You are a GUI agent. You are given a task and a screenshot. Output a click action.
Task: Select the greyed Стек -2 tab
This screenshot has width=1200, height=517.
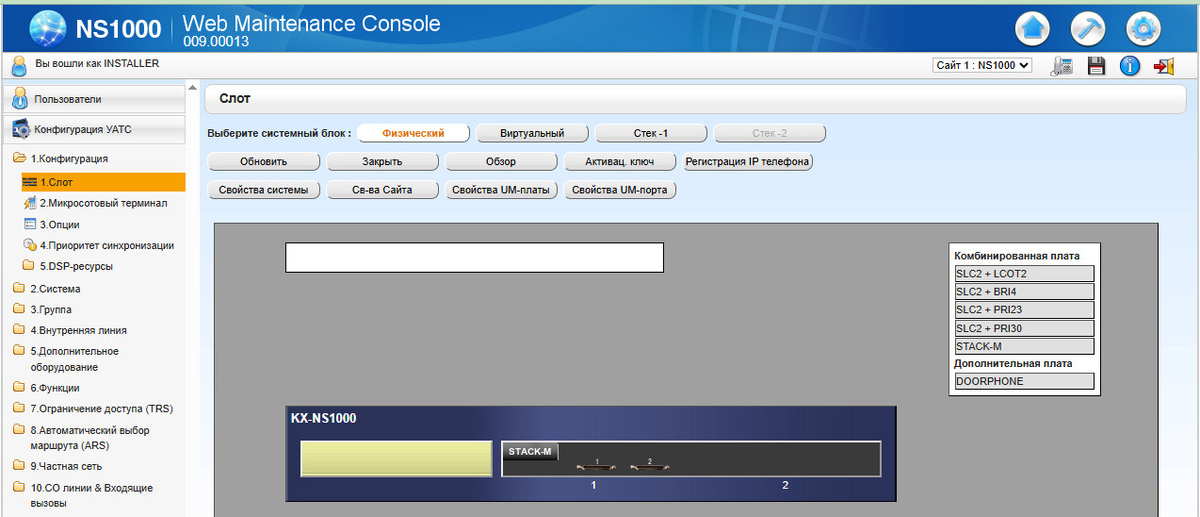pos(769,133)
